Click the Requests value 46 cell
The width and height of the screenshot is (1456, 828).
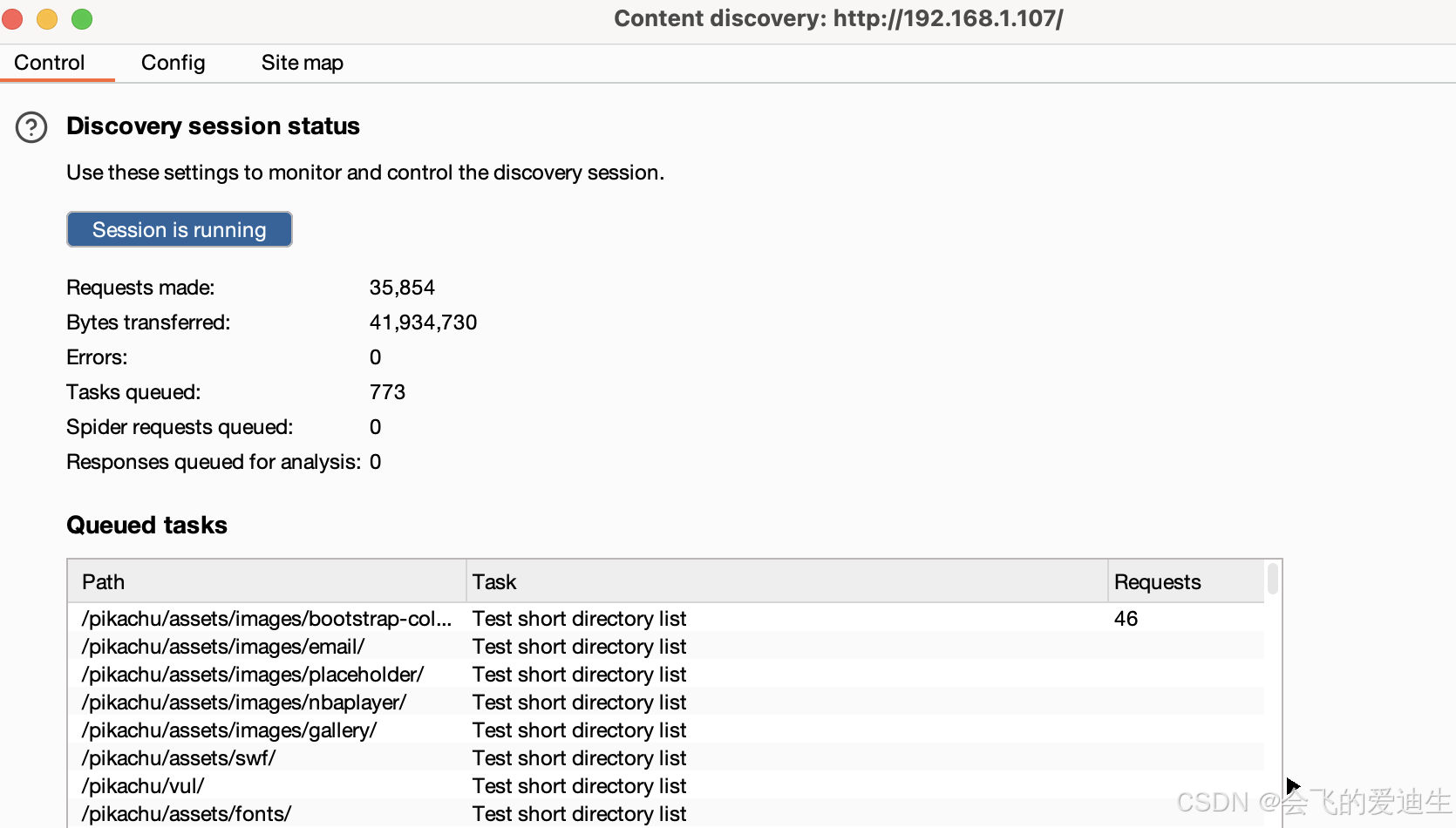(1126, 618)
